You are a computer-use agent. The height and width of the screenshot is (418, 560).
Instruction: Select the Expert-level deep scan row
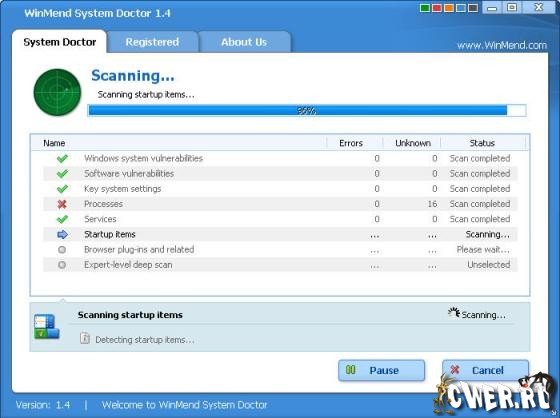coord(280,265)
